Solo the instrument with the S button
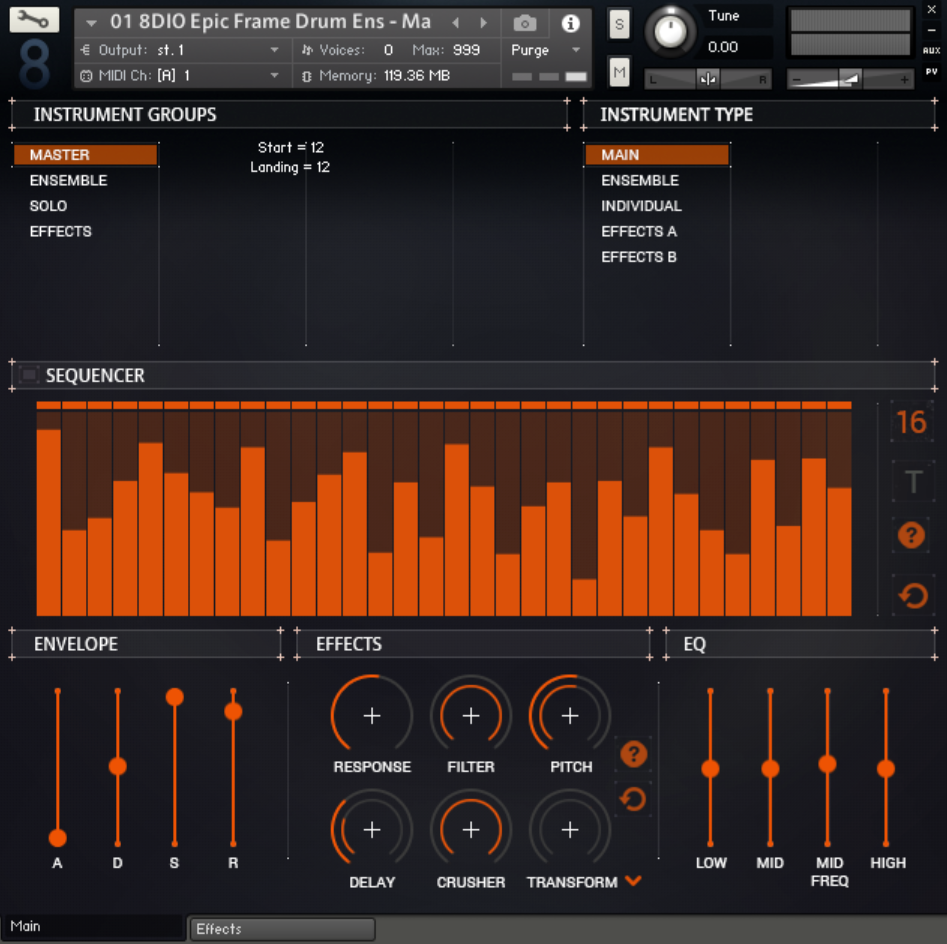 click(619, 25)
